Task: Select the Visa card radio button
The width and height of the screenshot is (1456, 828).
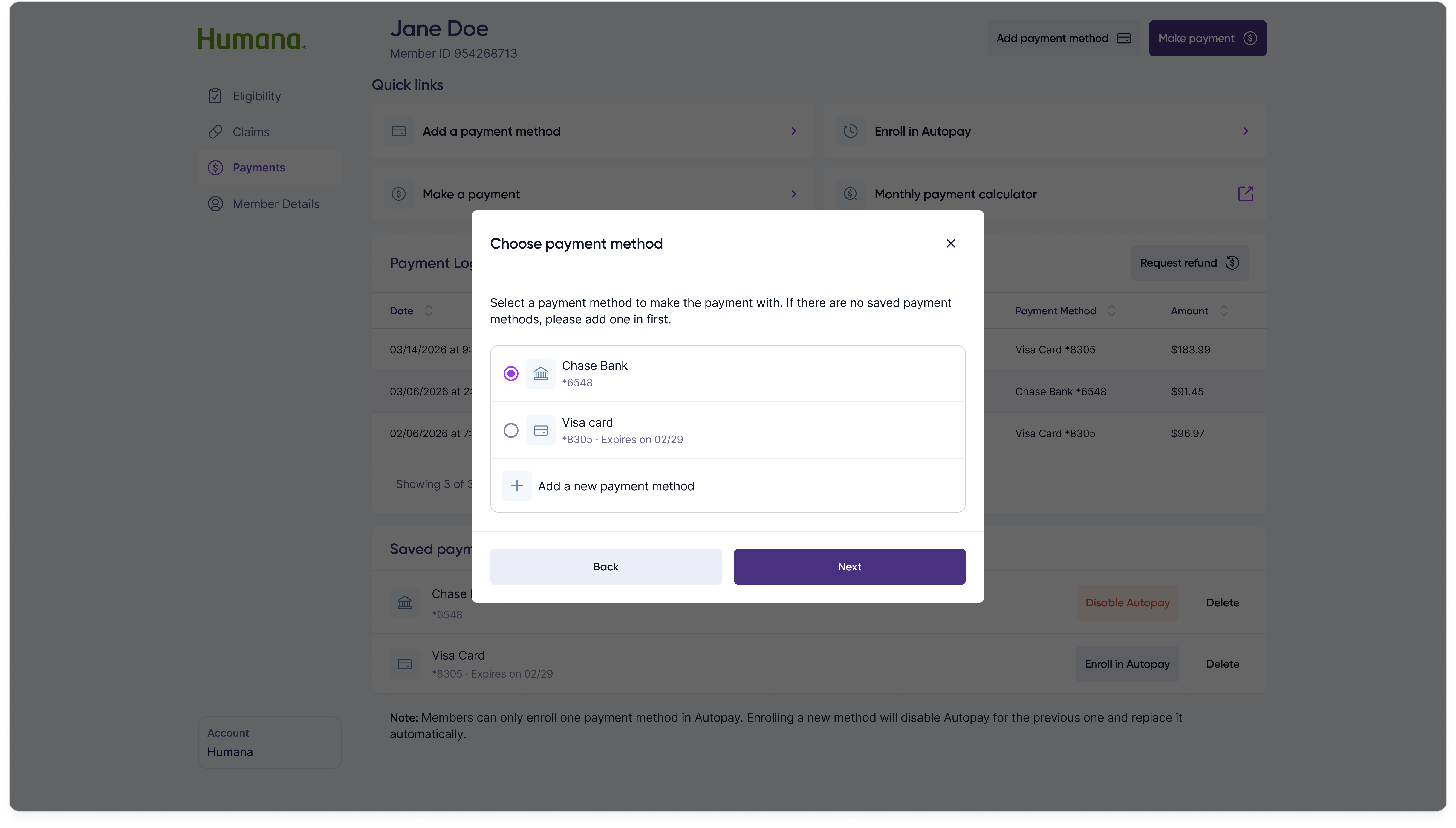Action: pyautogui.click(x=510, y=430)
